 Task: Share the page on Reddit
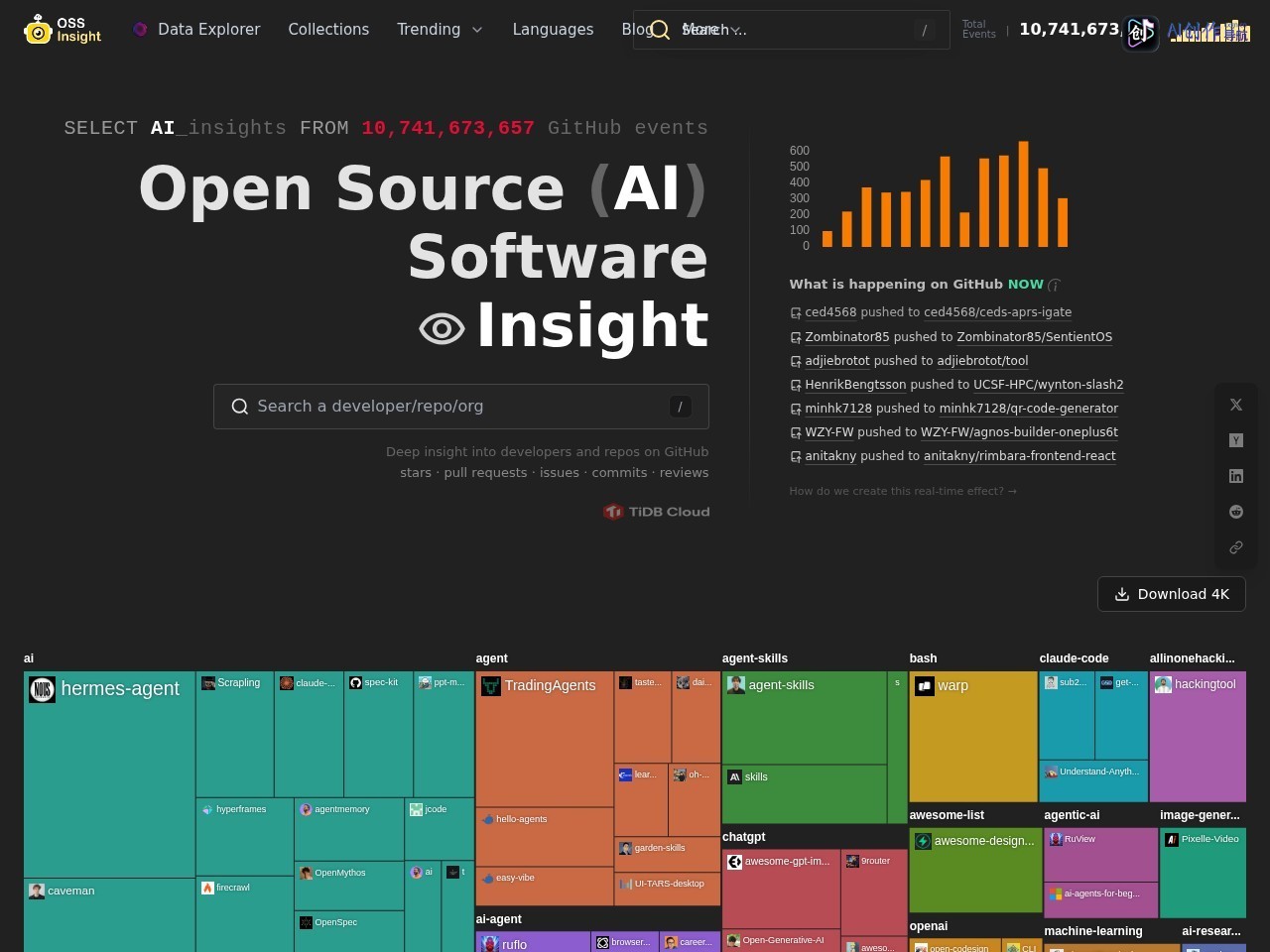(1236, 512)
